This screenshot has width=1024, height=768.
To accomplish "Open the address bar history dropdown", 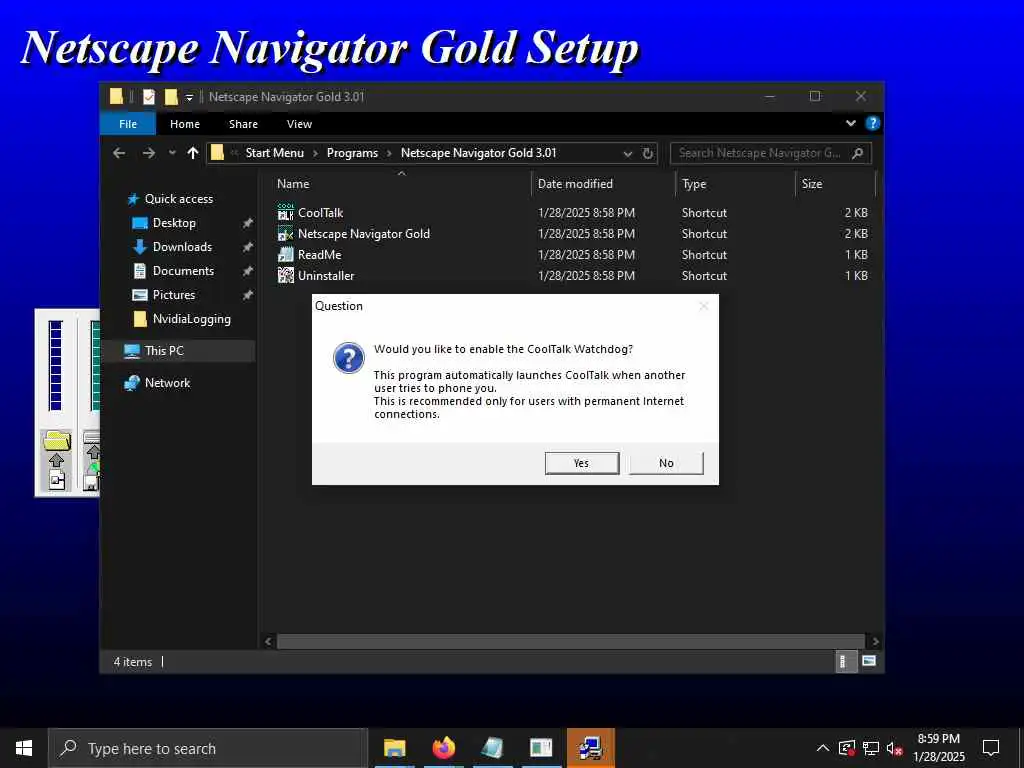I will click(x=628, y=153).
